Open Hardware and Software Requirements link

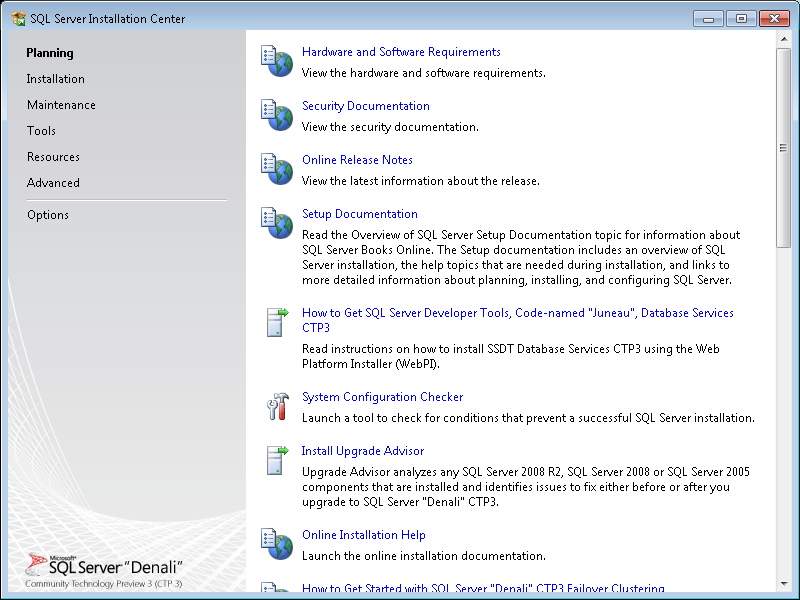tap(401, 52)
